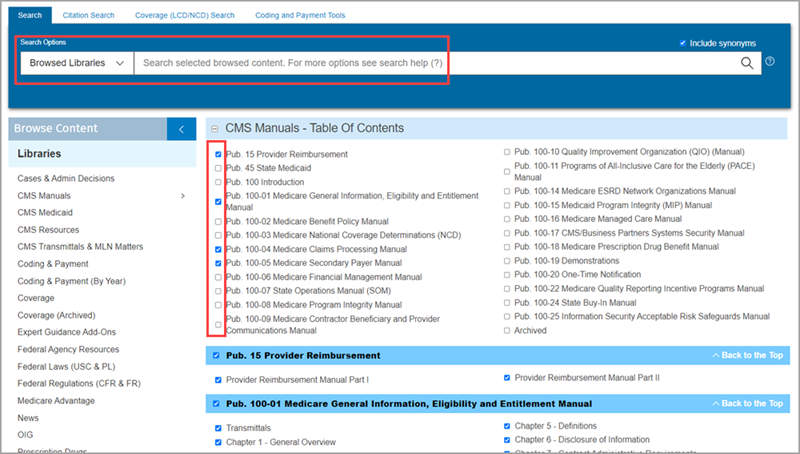The width and height of the screenshot is (800, 454).
Task: Uncheck Pub. 100-05 Medicare Secondary Payer Manual
Action: tap(218, 263)
